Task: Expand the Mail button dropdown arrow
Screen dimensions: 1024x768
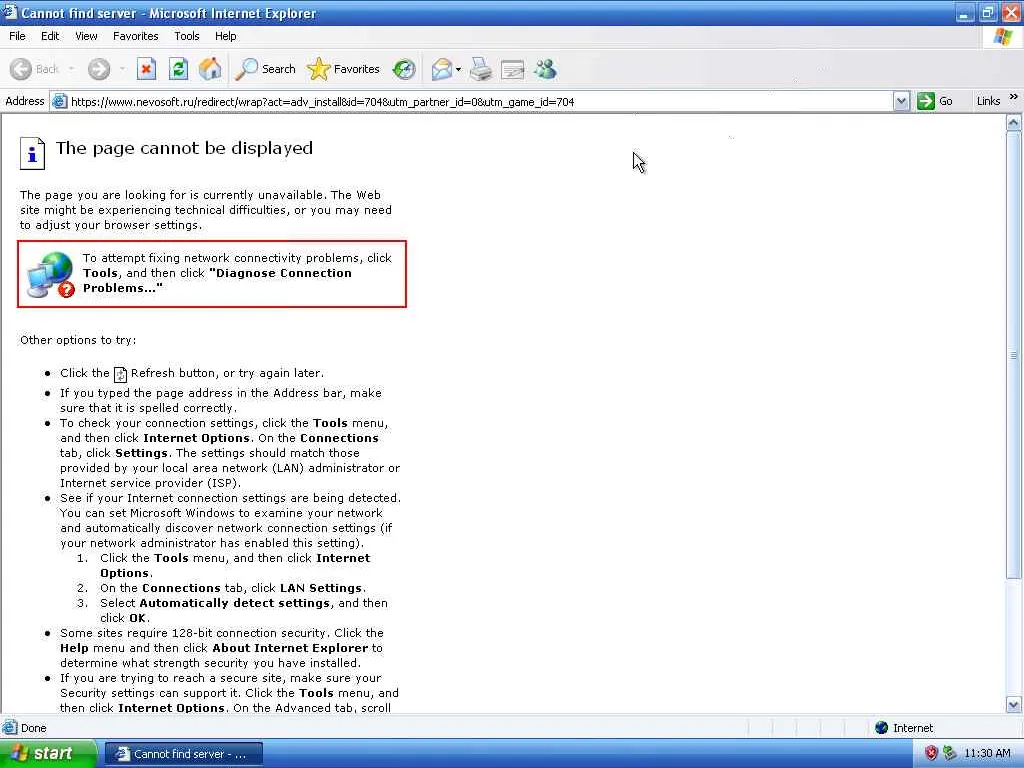Action: click(458, 69)
